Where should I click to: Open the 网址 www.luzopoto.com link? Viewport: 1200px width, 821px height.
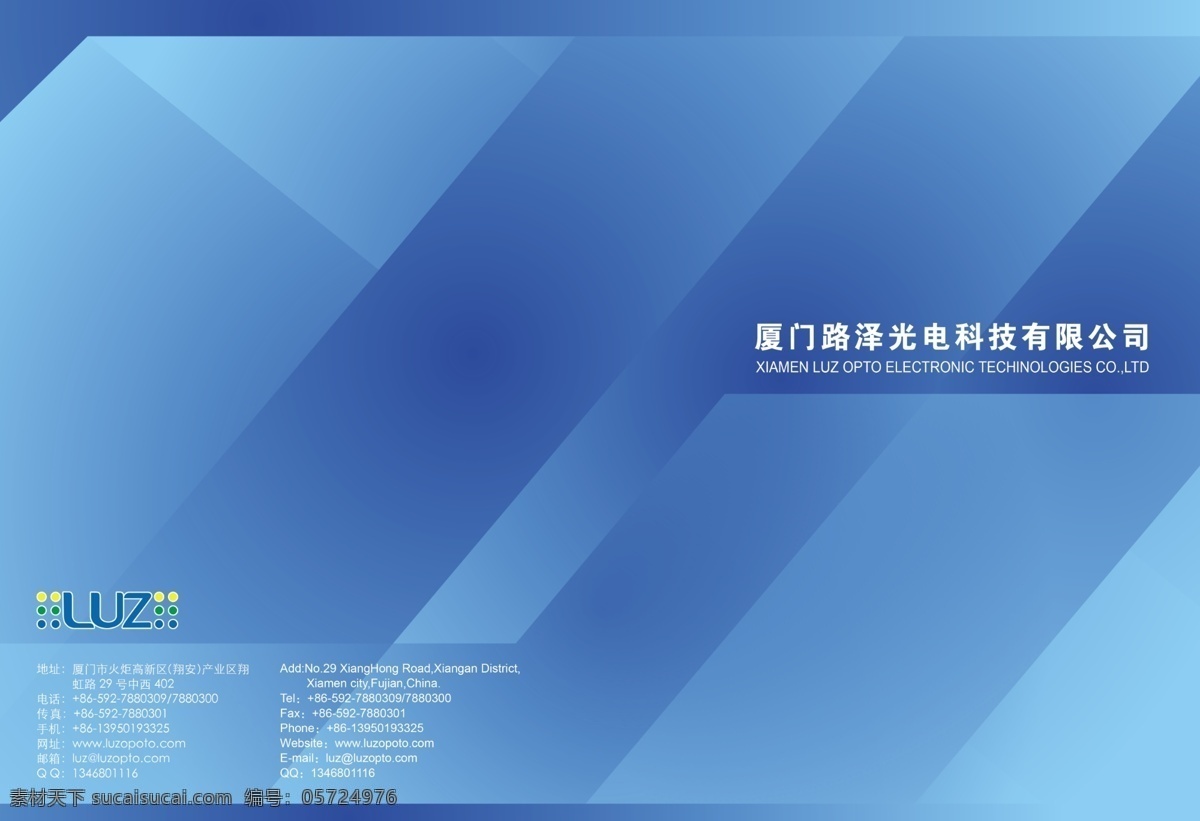tap(111, 743)
